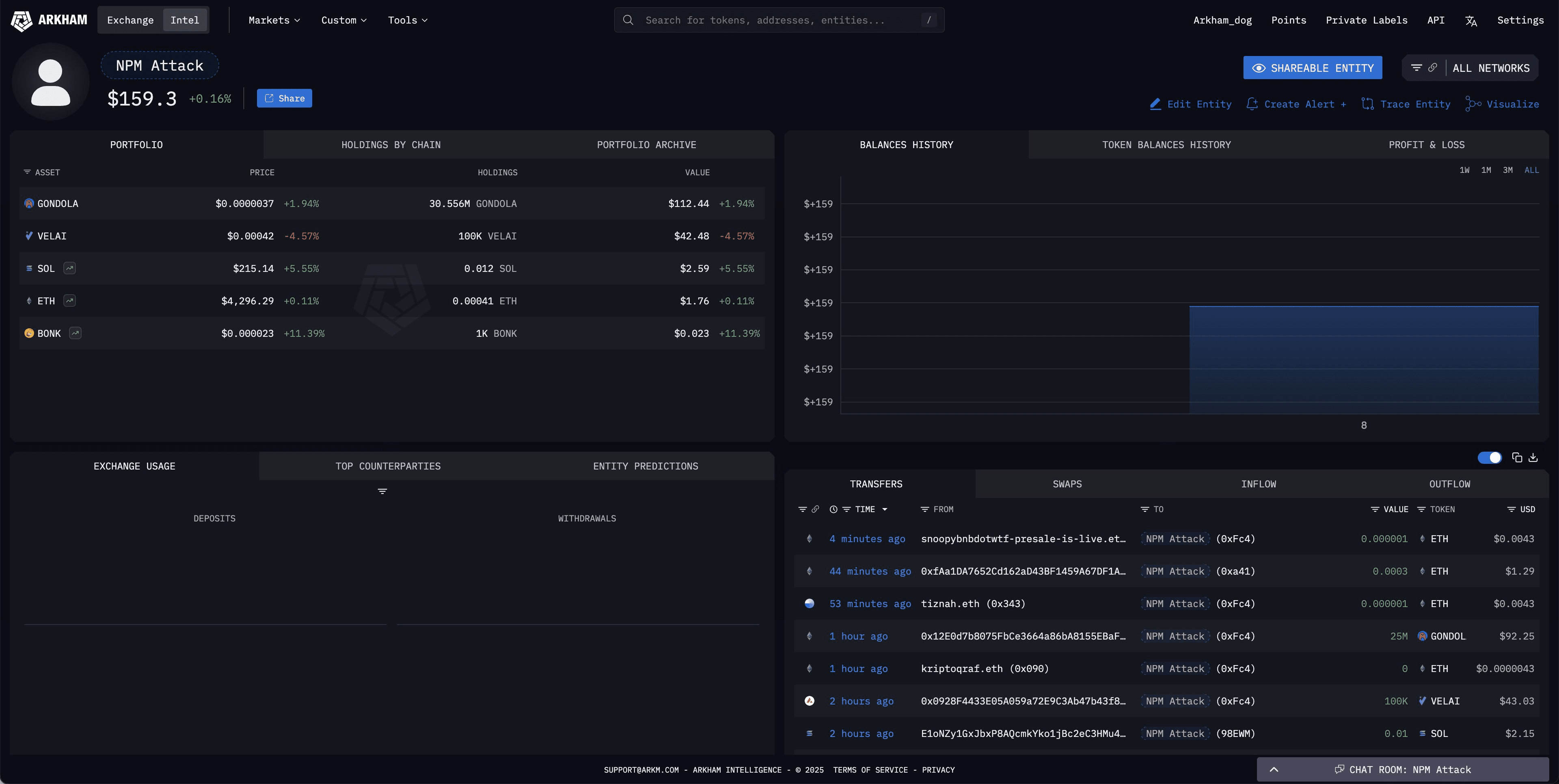The height and width of the screenshot is (784, 1559).
Task: Click the Value column filter icon
Action: [x=1375, y=509]
